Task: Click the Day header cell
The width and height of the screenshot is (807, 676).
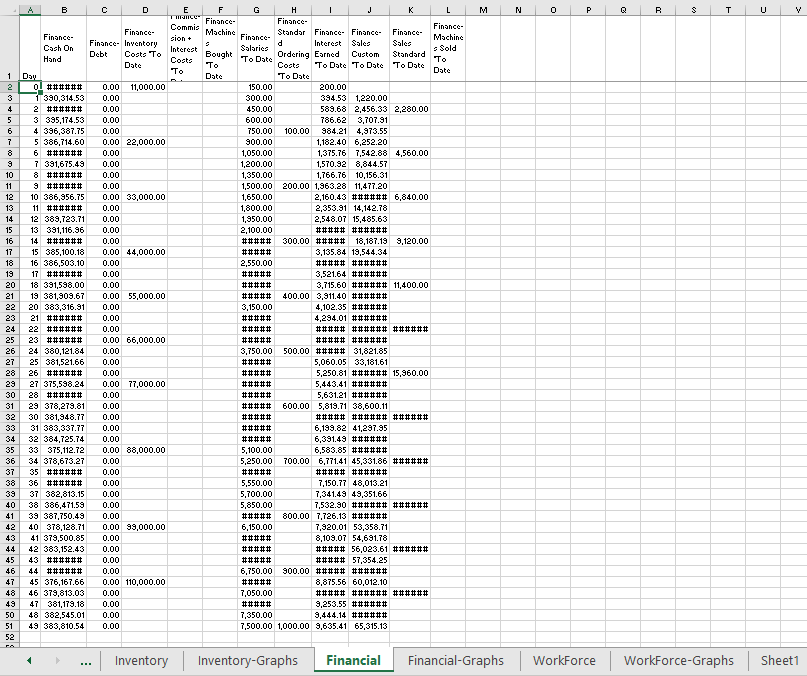Action: [30, 48]
